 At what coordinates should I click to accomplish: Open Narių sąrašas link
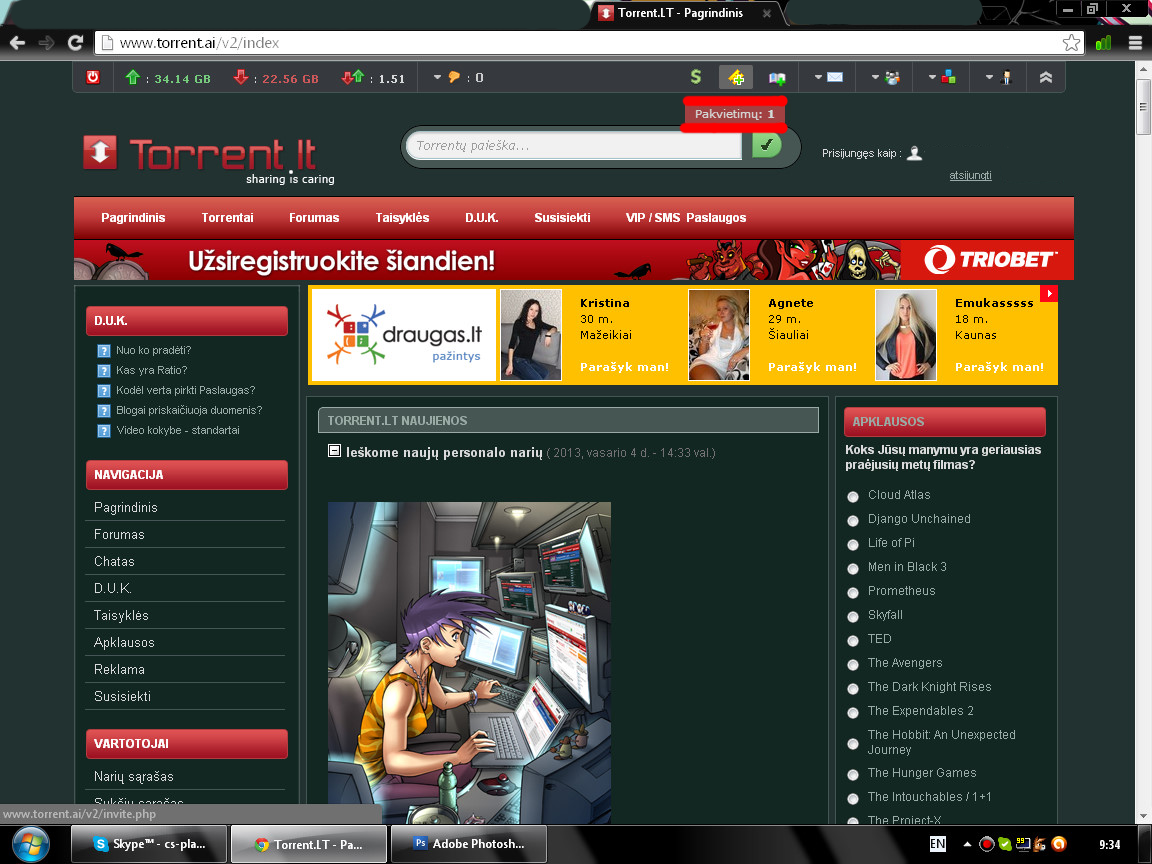click(134, 777)
